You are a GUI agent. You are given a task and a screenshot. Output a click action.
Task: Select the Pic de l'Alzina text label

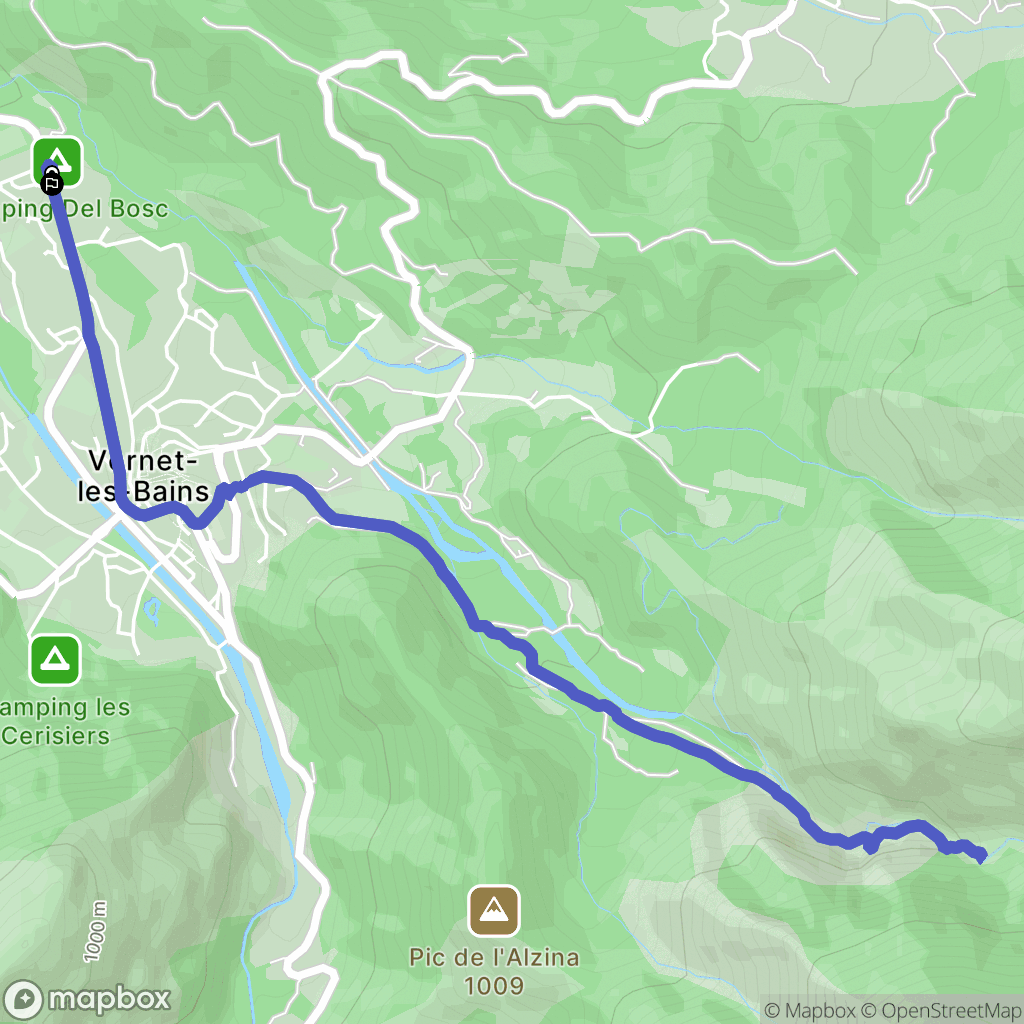coord(494,957)
